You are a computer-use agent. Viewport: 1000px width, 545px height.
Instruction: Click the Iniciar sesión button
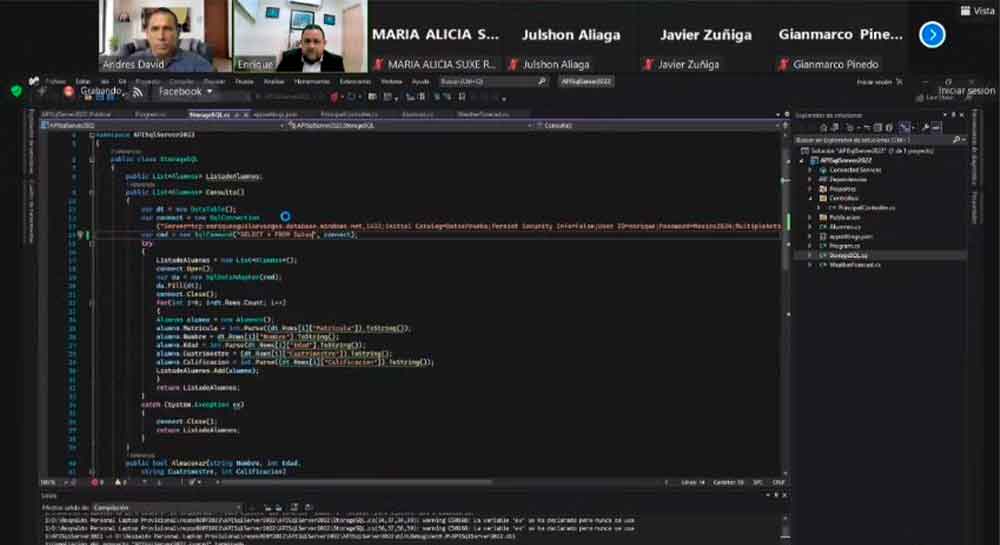pyautogui.click(x=966, y=91)
